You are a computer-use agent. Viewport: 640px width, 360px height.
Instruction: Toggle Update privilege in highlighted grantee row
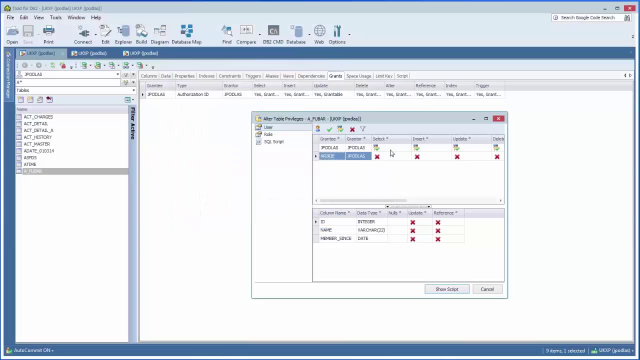(457, 157)
